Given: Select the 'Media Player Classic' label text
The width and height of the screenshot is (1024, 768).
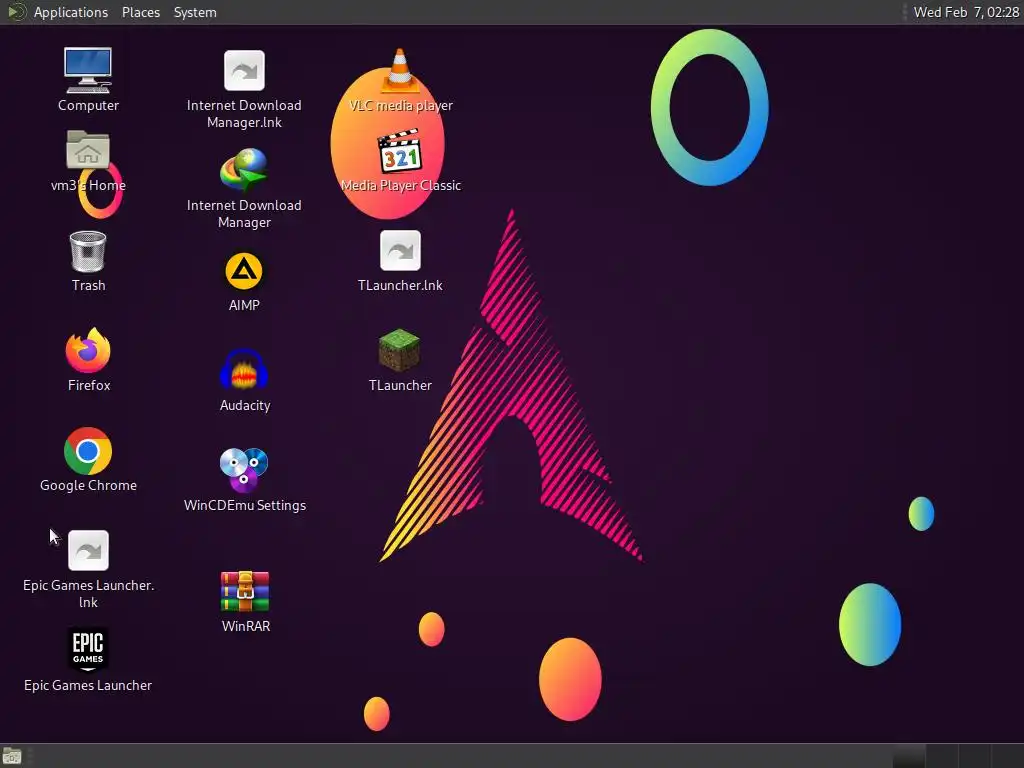Looking at the screenshot, I should [401, 185].
